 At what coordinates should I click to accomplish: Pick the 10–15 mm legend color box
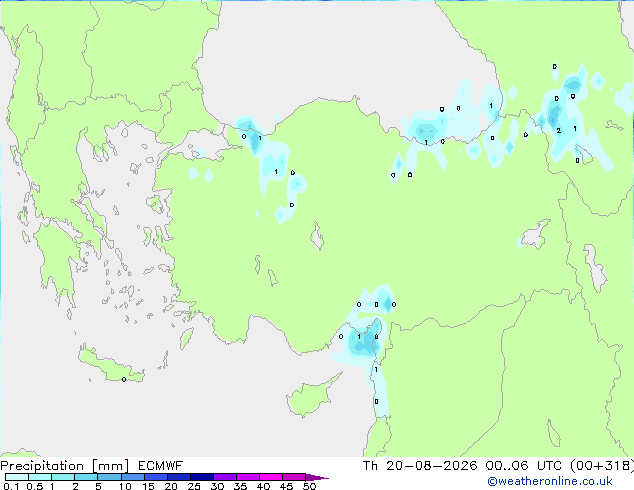pos(133,477)
